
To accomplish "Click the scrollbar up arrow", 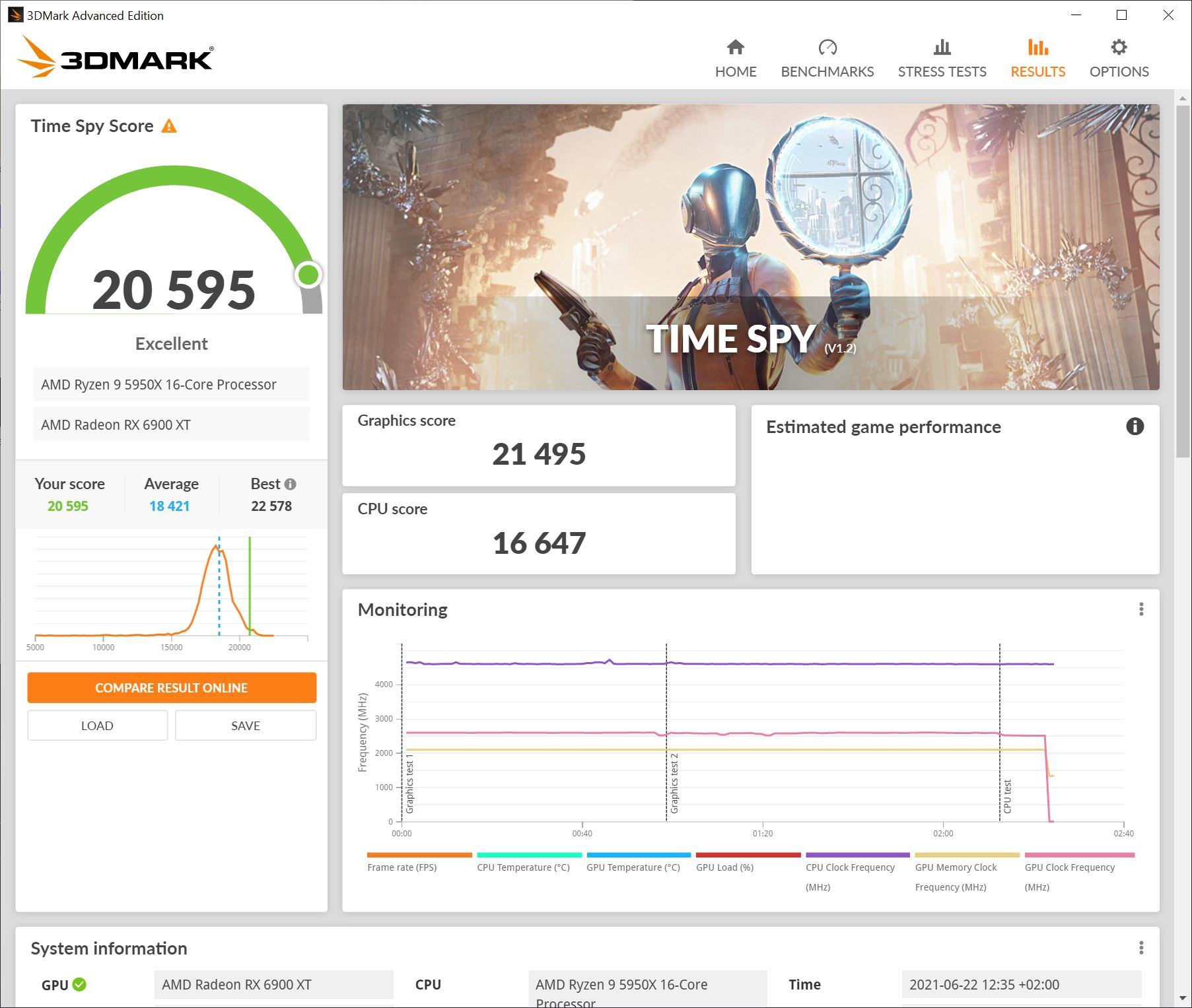I will pyautogui.click(x=1183, y=98).
